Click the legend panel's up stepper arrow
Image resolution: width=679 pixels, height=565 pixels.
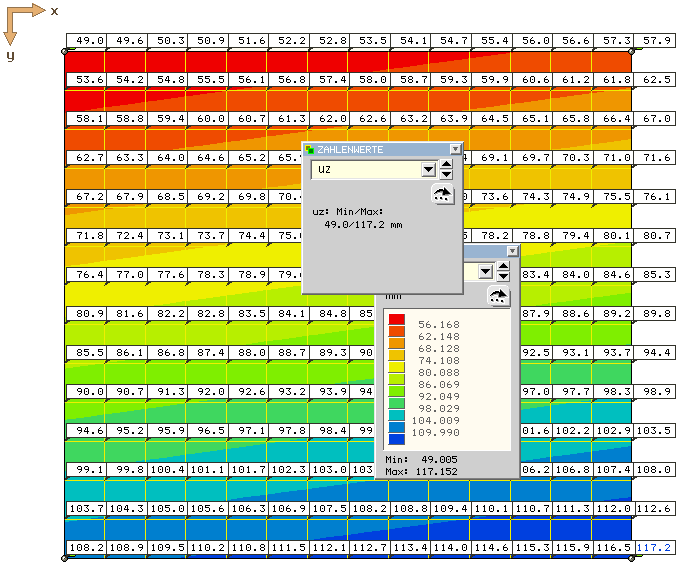click(503, 265)
